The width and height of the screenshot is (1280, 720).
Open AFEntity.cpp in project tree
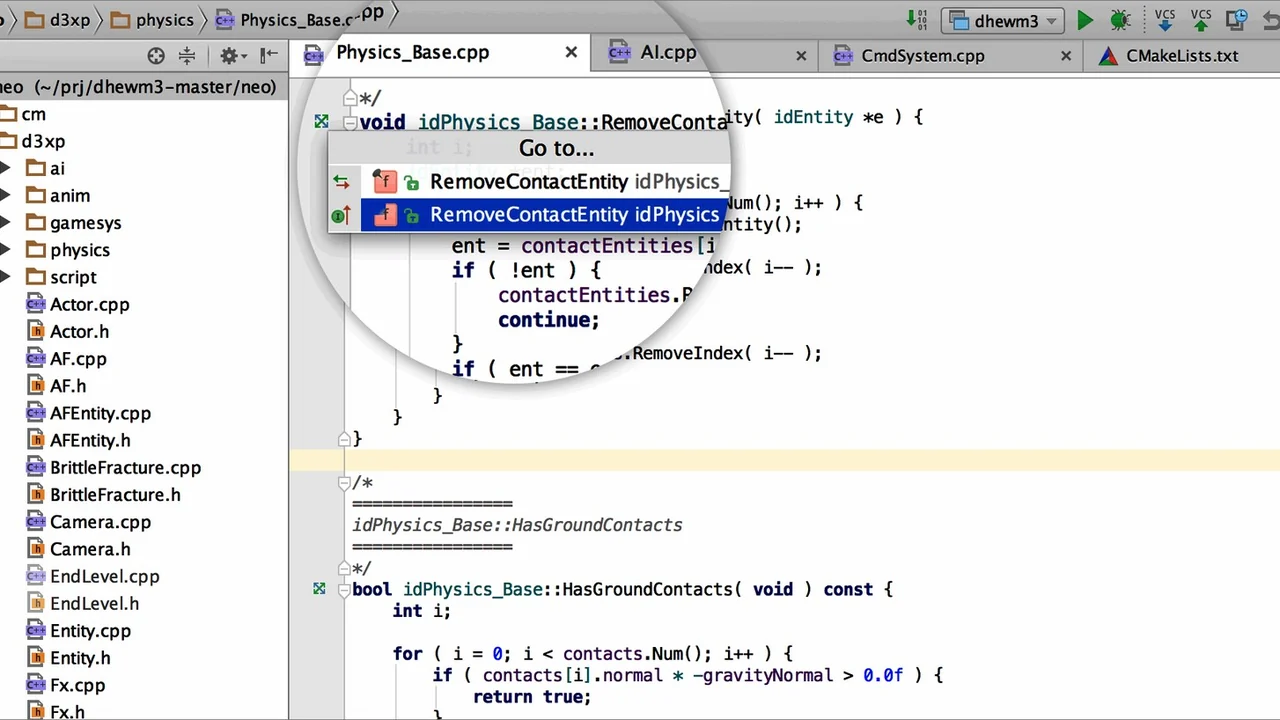100,413
